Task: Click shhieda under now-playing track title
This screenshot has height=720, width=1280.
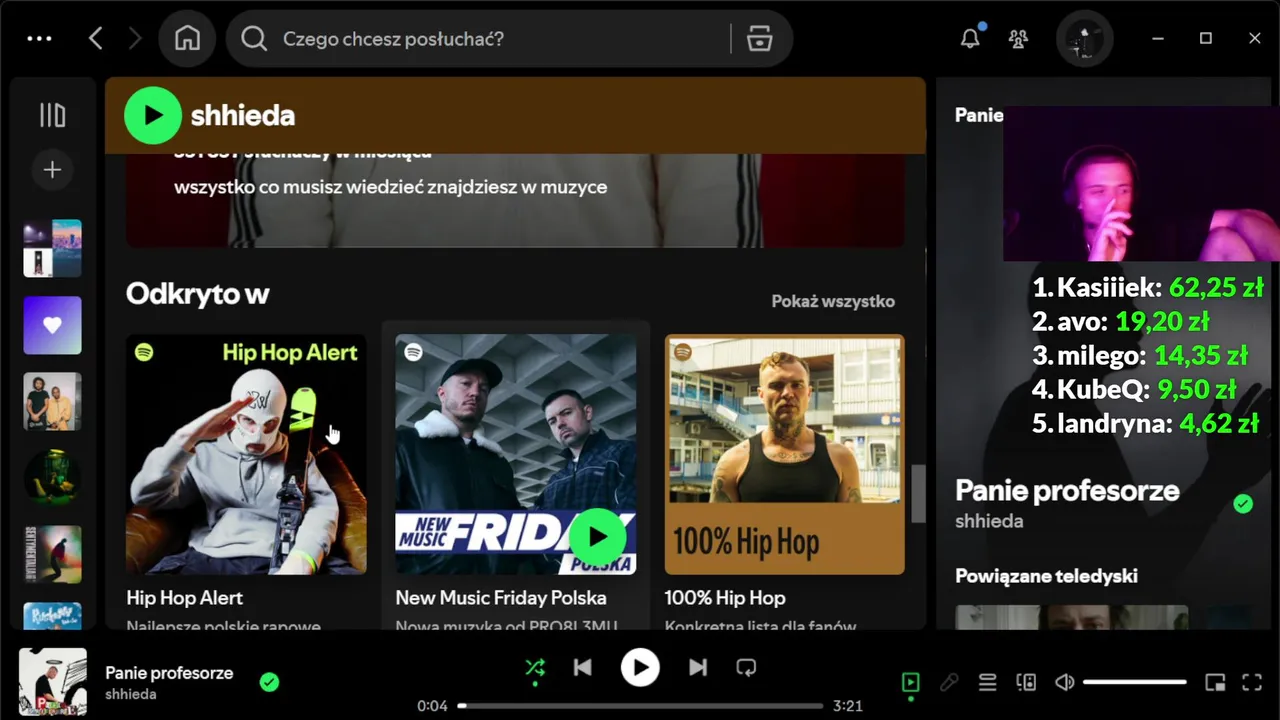Action: [131, 694]
